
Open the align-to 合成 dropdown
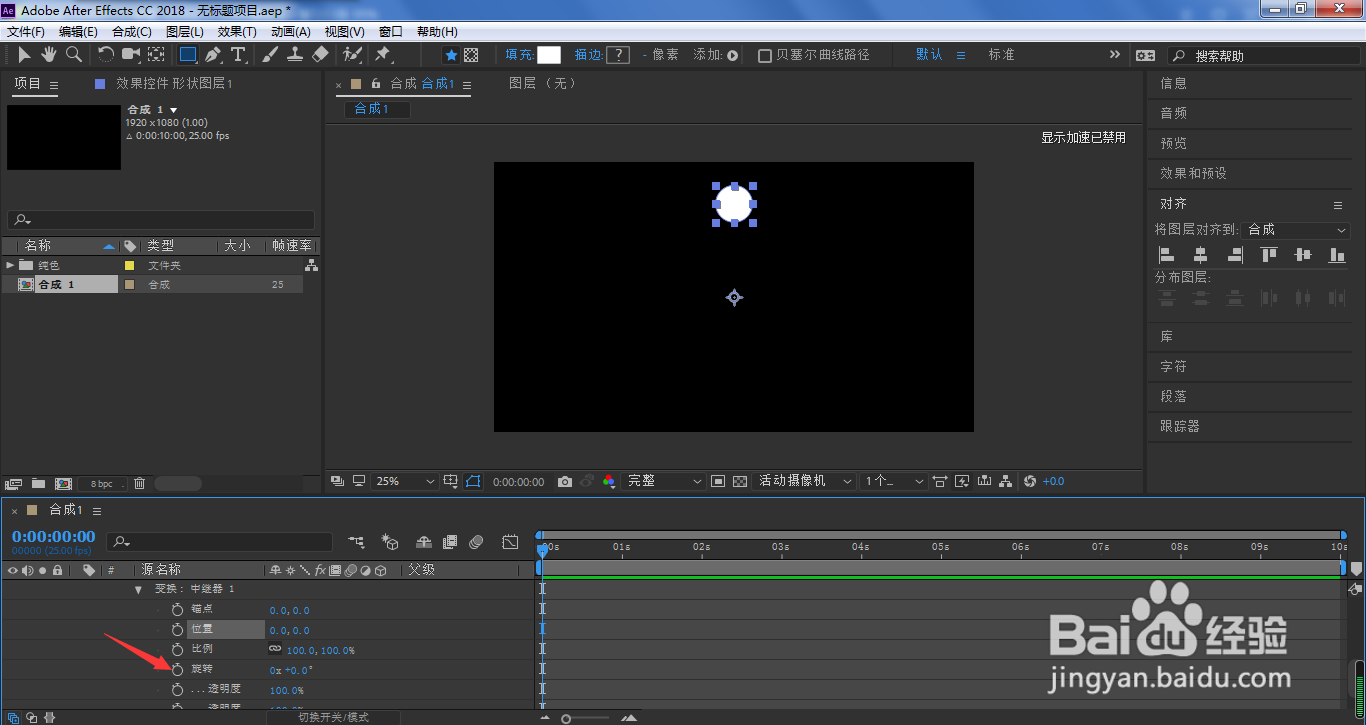tap(1297, 229)
